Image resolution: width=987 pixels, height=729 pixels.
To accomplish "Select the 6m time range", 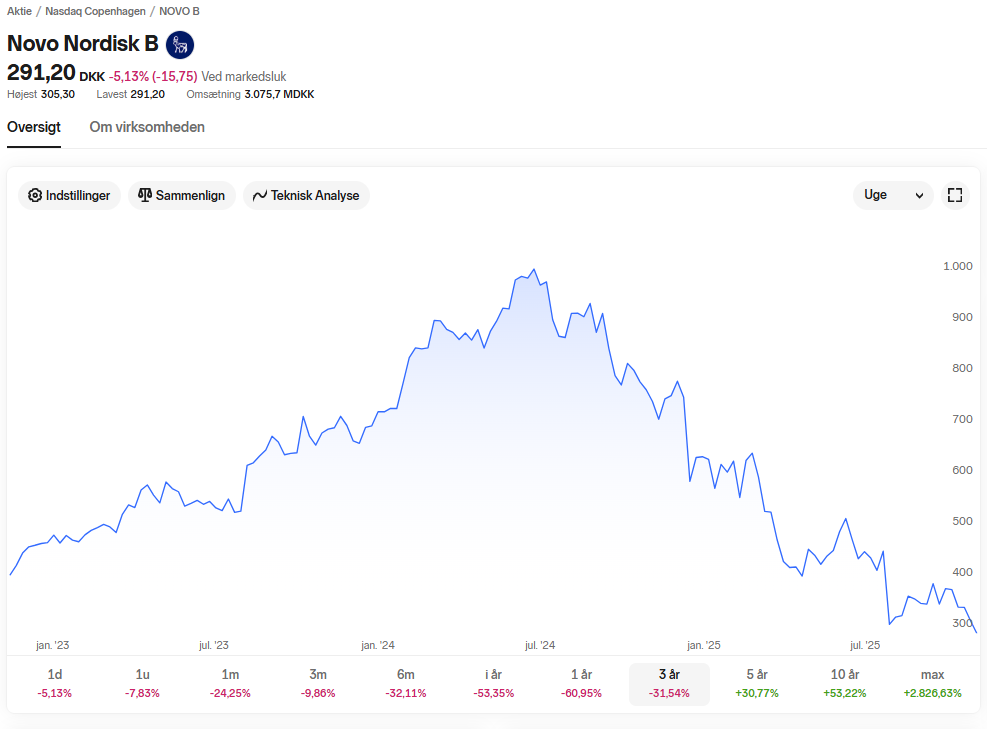I will [406, 683].
